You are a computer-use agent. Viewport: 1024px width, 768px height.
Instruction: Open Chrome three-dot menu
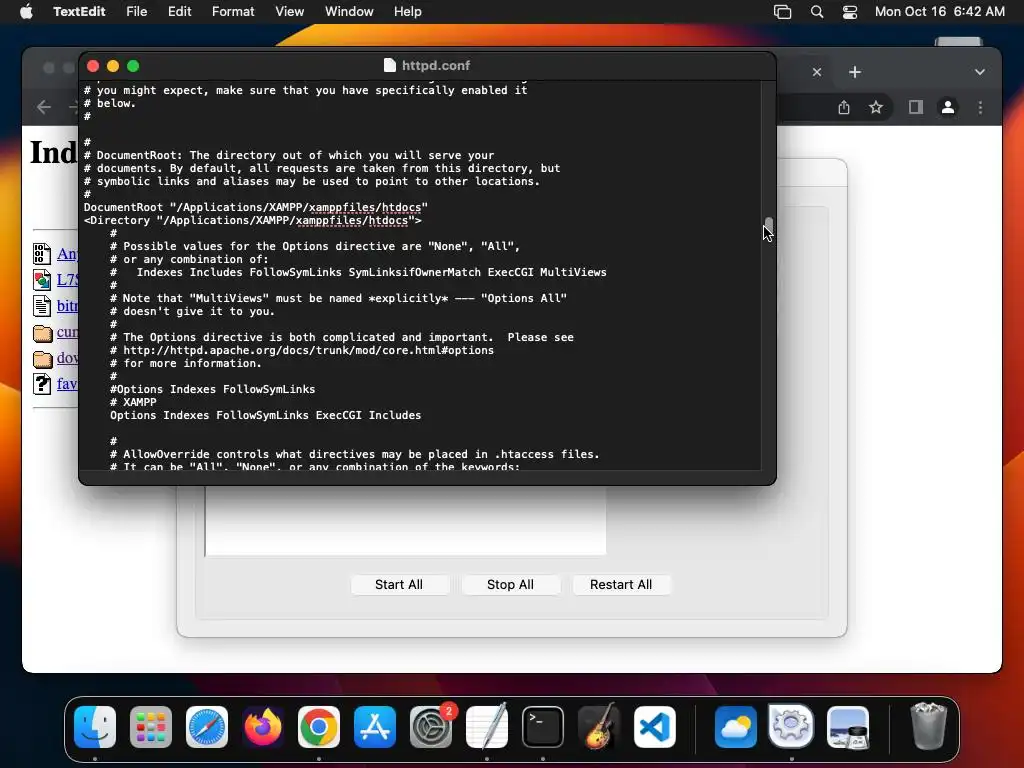(980, 107)
